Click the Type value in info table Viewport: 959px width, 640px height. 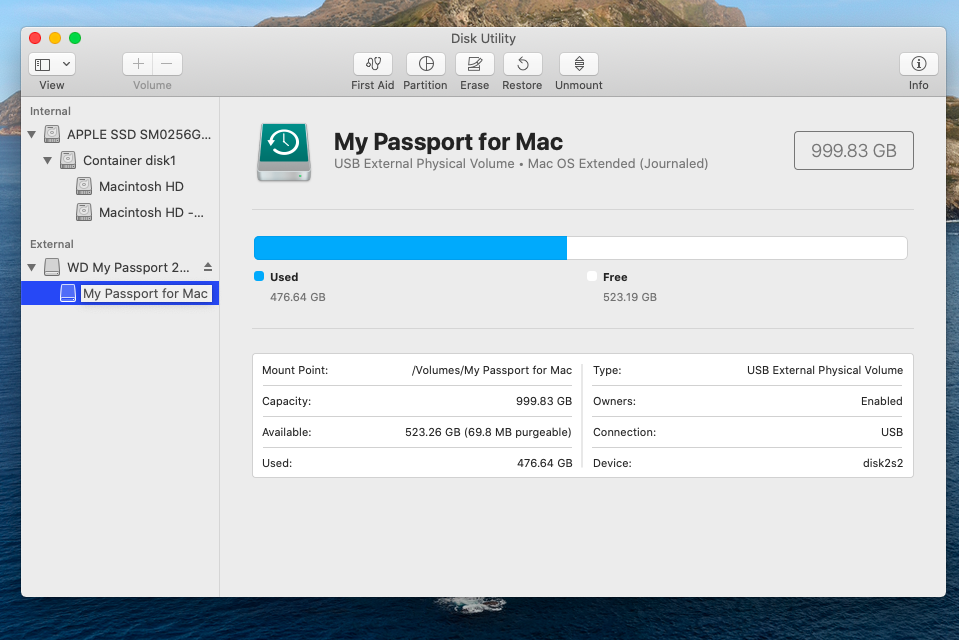click(x=824, y=370)
